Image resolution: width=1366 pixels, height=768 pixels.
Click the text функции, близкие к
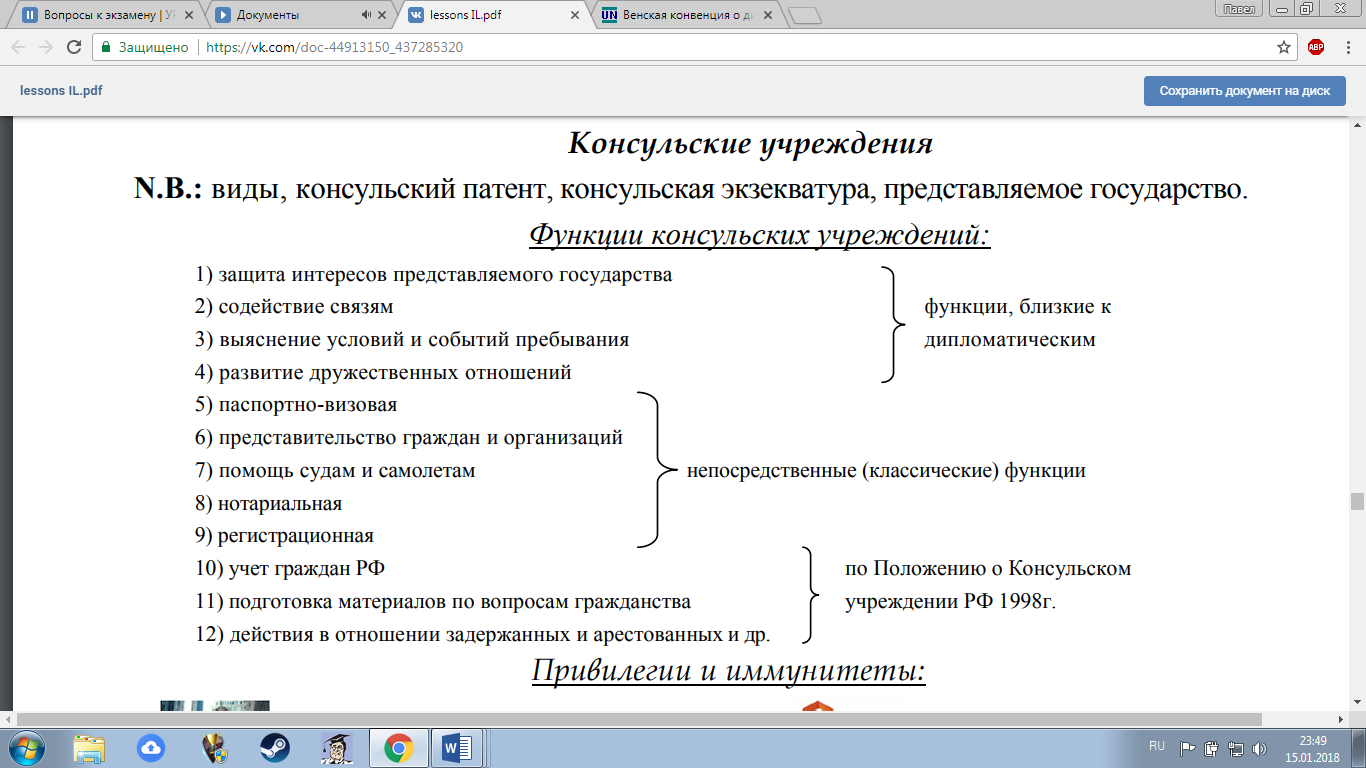pos(1018,307)
